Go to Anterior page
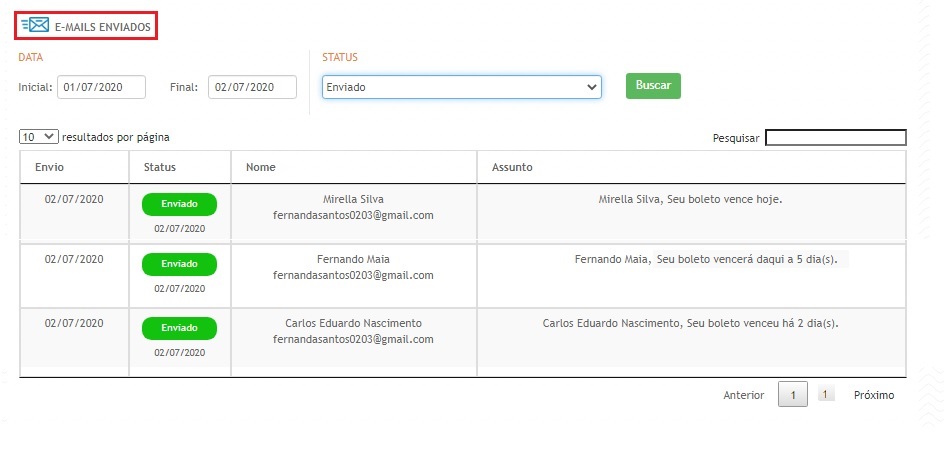Image resolution: width=944 pixels, height=454 pixels. 743,395
